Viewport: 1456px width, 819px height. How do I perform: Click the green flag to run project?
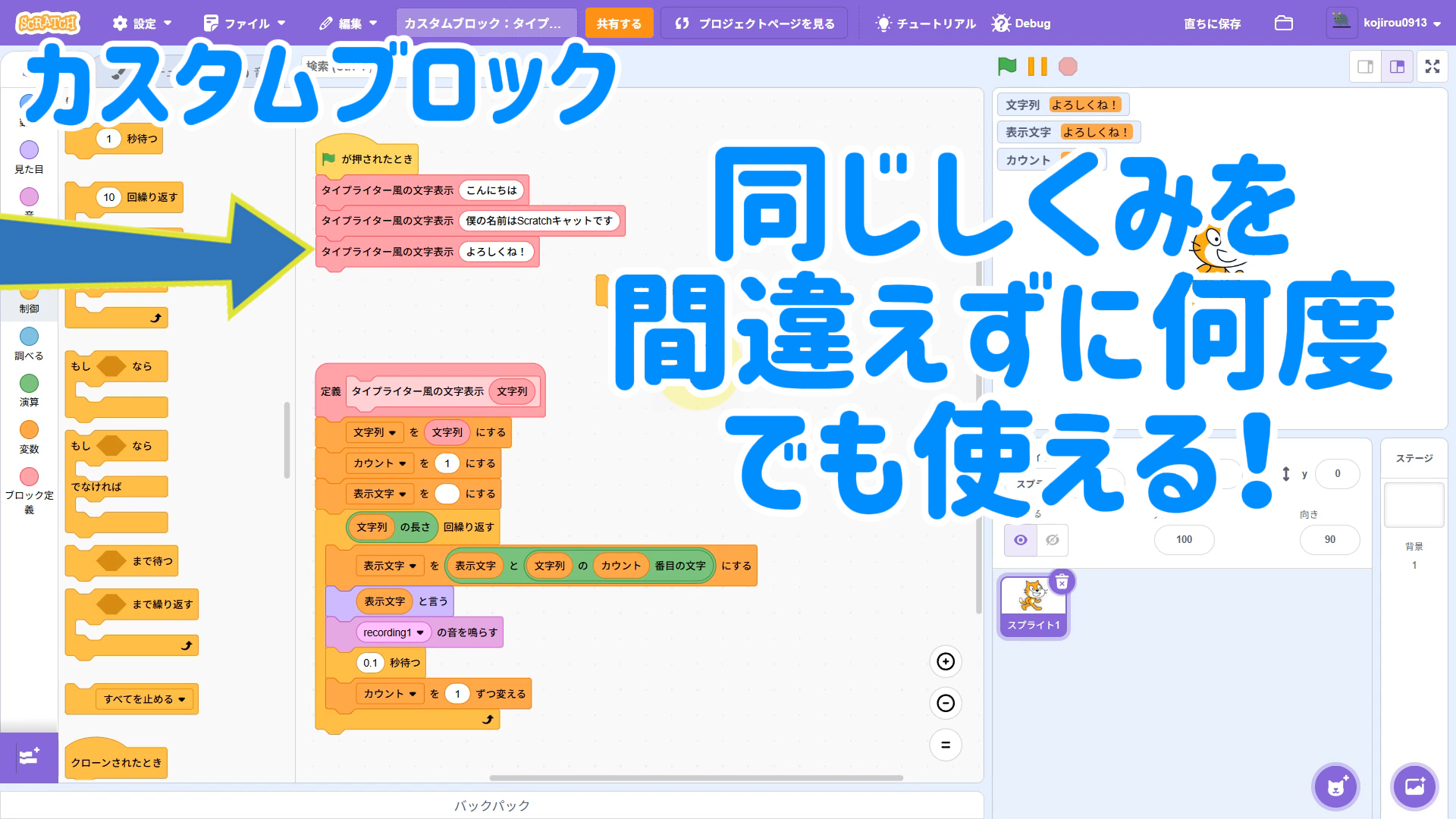pos(1007,67)
